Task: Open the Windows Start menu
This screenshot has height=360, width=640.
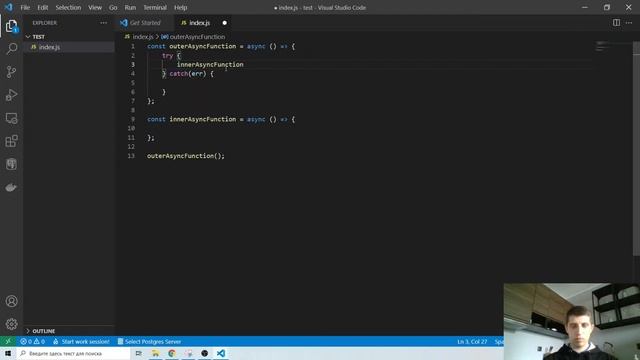Action: tap(8, 353)
